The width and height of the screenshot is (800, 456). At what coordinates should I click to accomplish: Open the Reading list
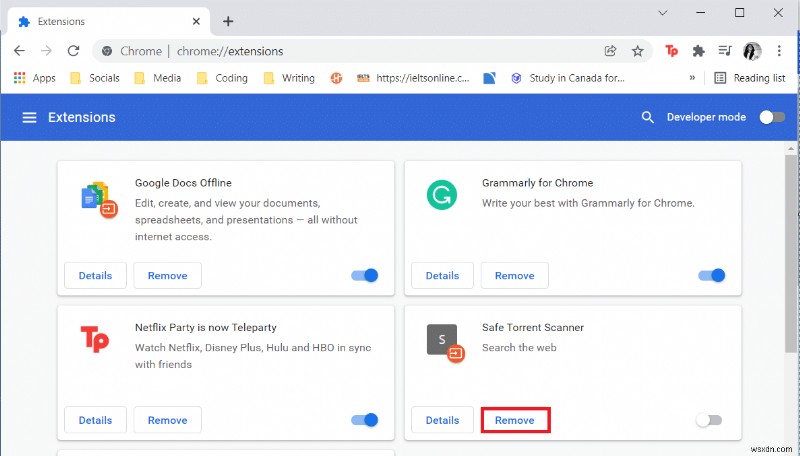[x=749, y=78]
